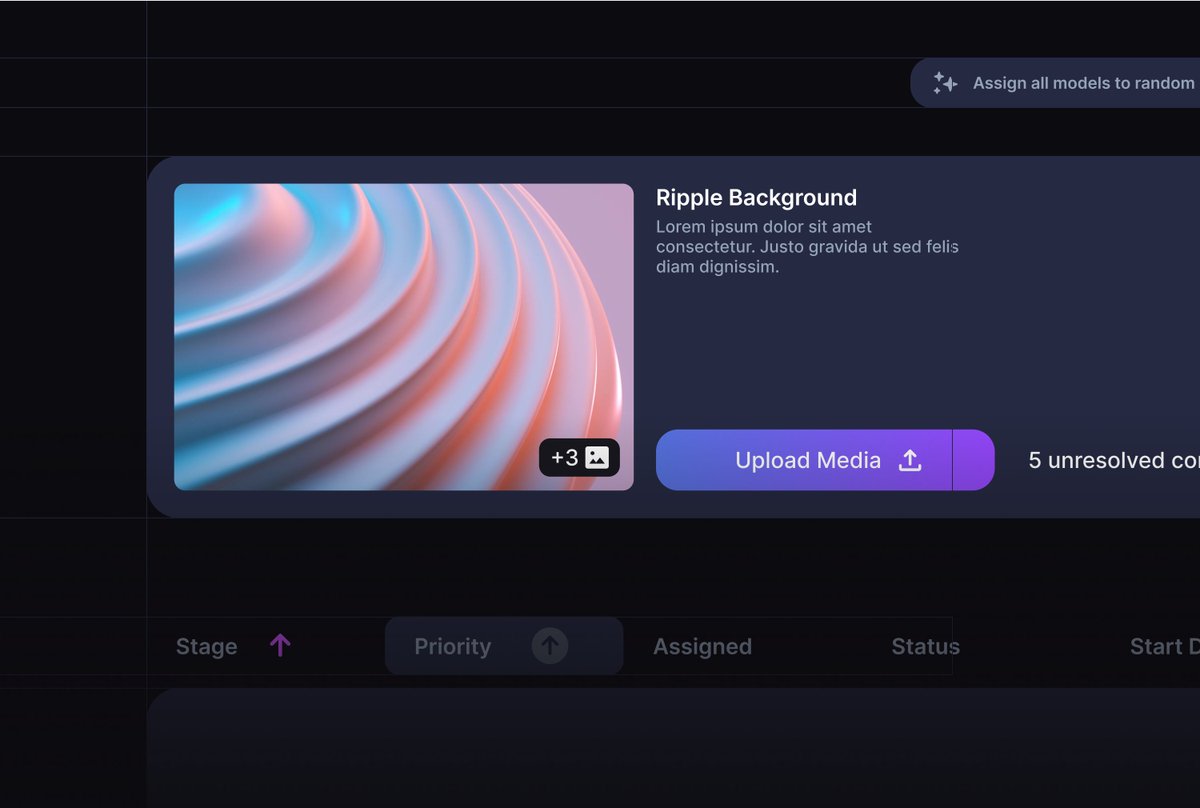Click the +3 images badge on thumbnail
1200x808 pixels.
pyautogui.click(x=579, y=458)
